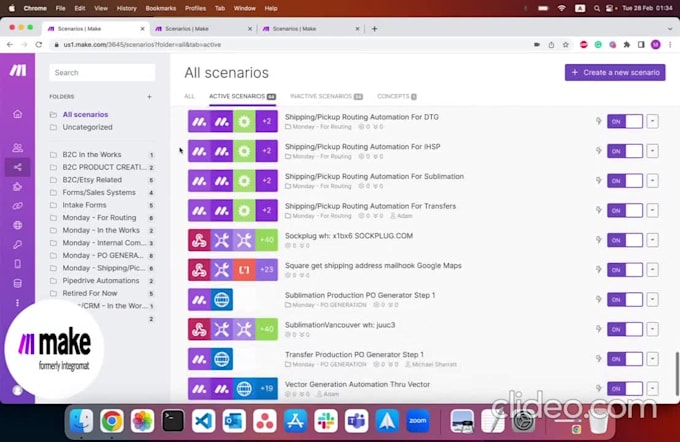This screenshot has height=442, width=680.
Task: Open dropdown menu for Sockplug scenario
Action: [x=652, y=240]
